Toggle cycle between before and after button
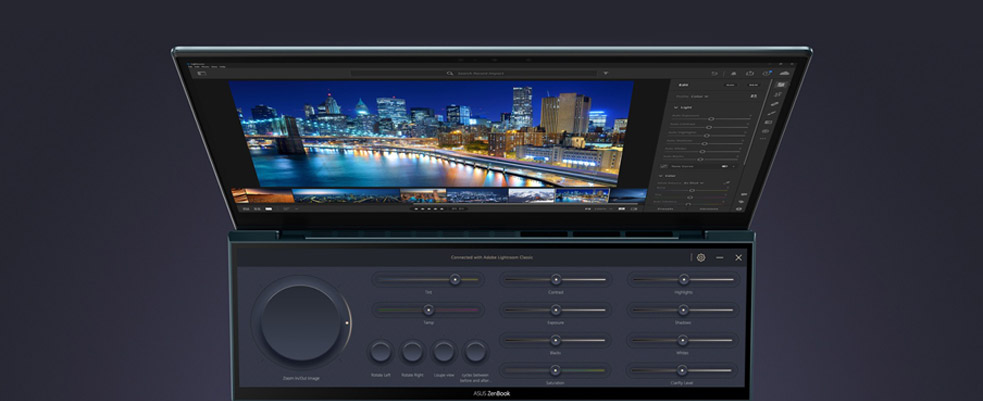Screen dimensions: 983x401 click(475, 351)
